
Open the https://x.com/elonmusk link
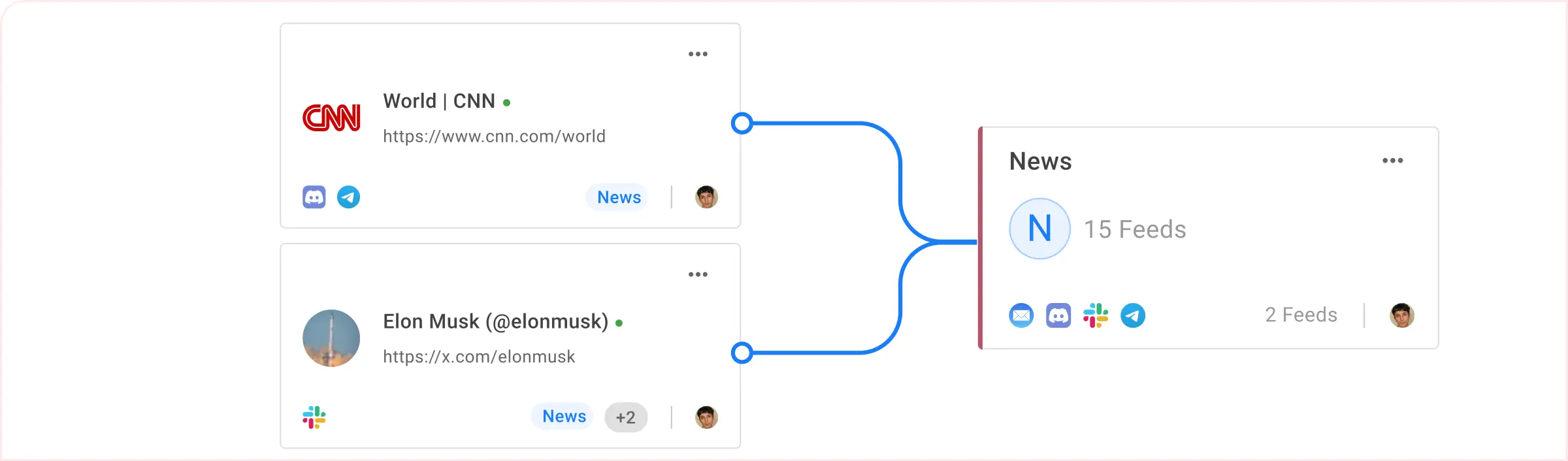click(x=479, y=357)
